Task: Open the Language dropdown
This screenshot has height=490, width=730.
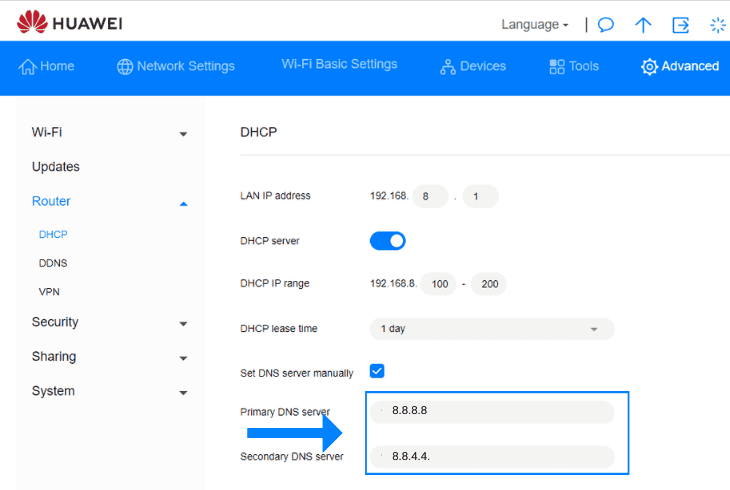Action: (x=534, y=24)
